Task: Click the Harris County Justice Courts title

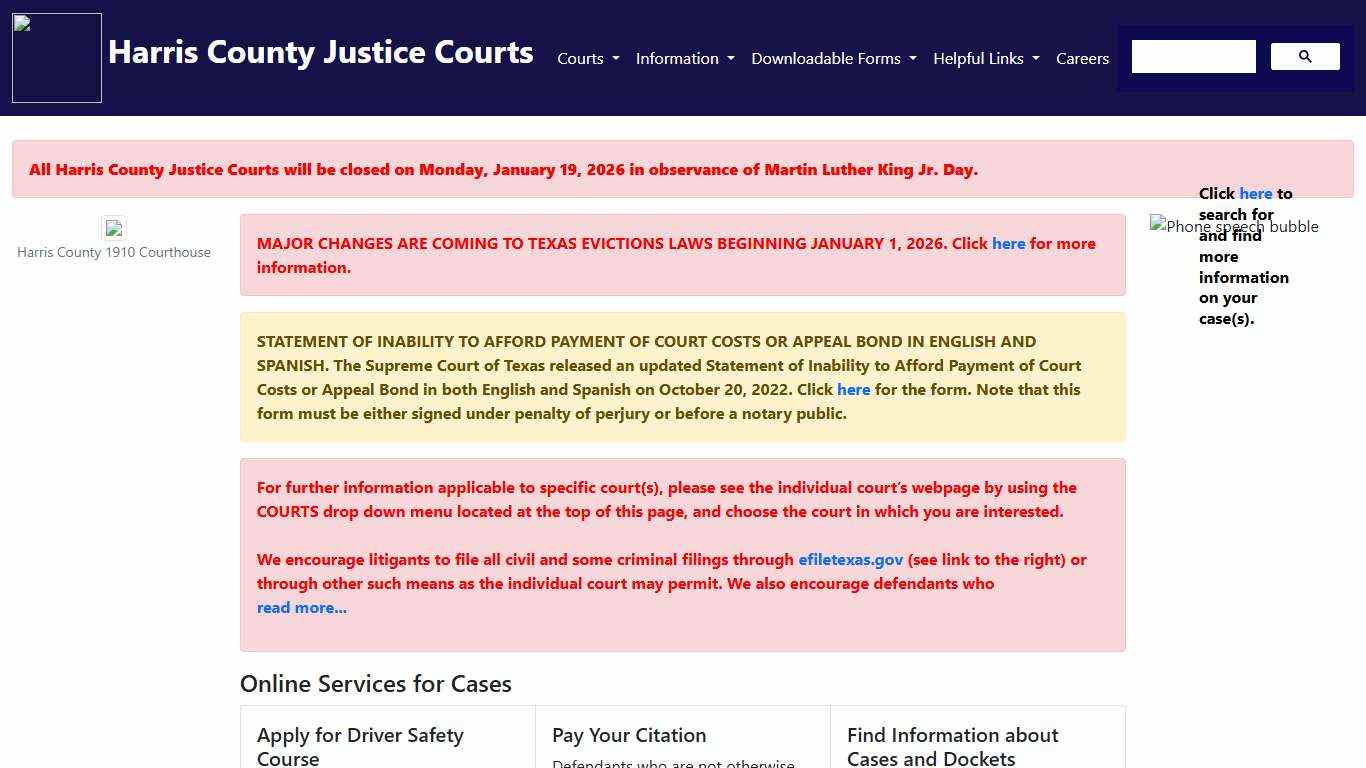Action: pos(320,52)
